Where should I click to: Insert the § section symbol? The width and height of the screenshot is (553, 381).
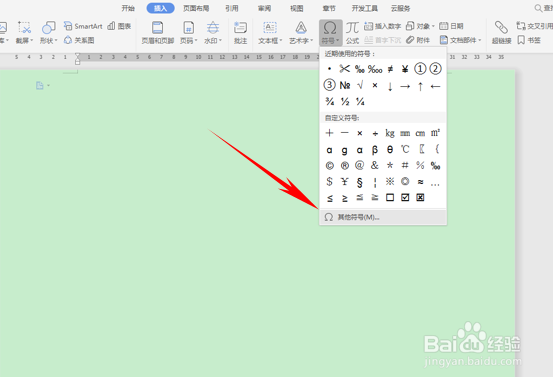click(x=360, y=182)
